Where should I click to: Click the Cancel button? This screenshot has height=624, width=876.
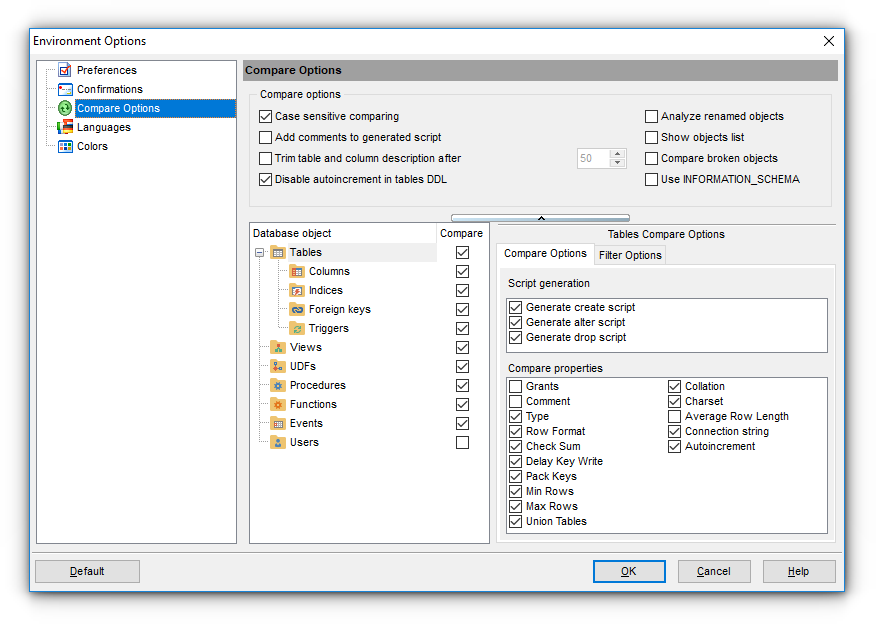click(x=714, y=571)
